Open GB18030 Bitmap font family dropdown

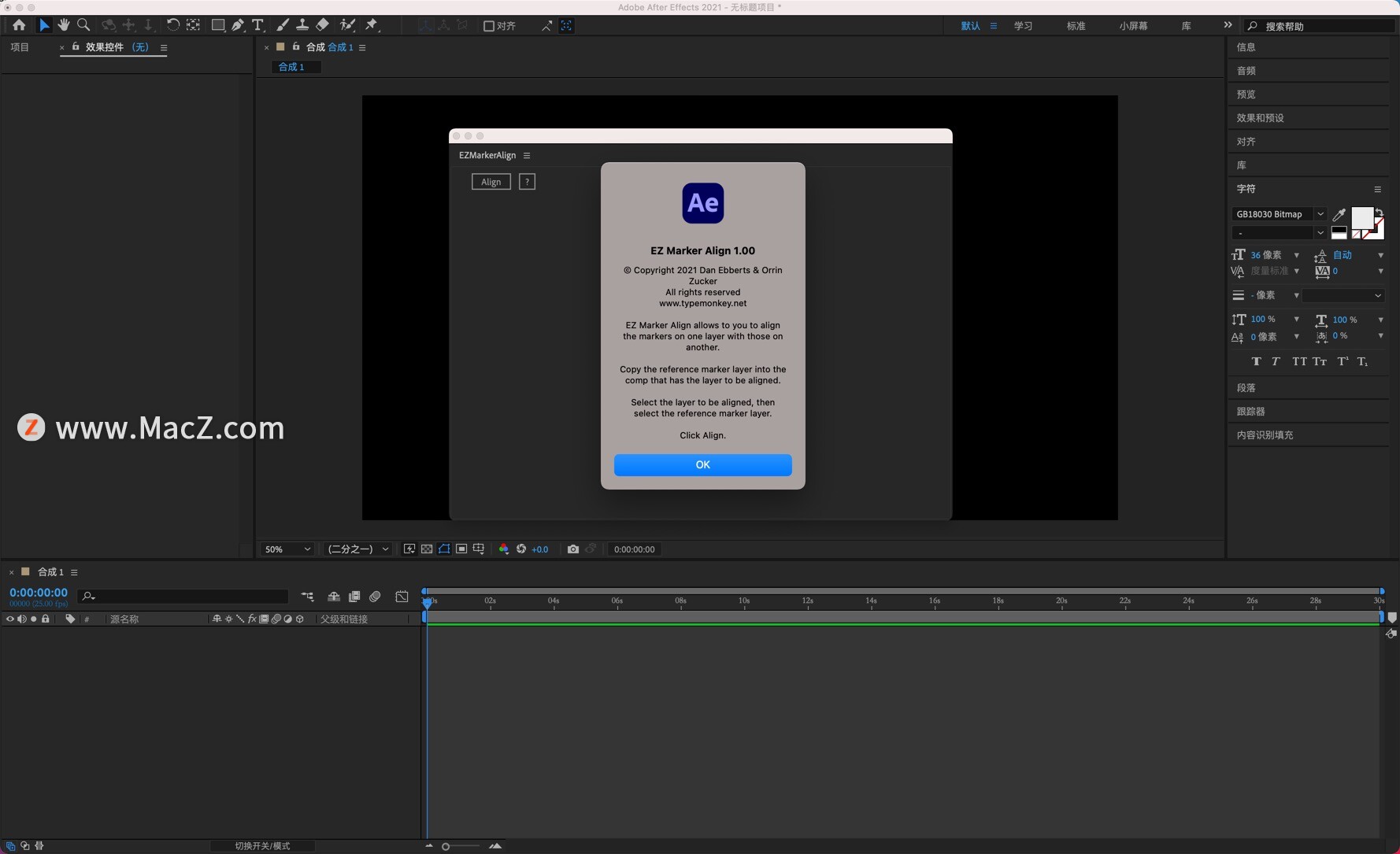pyautogui.click(x=1320, y=214)
